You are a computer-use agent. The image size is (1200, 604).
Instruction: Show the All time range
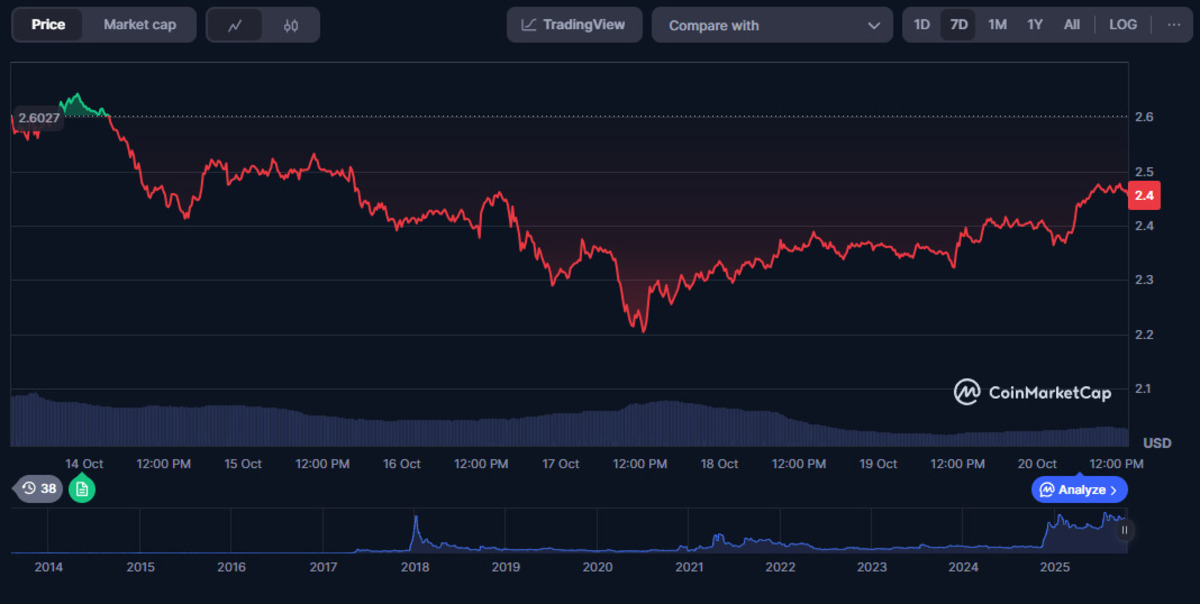tap(1071, 25)
